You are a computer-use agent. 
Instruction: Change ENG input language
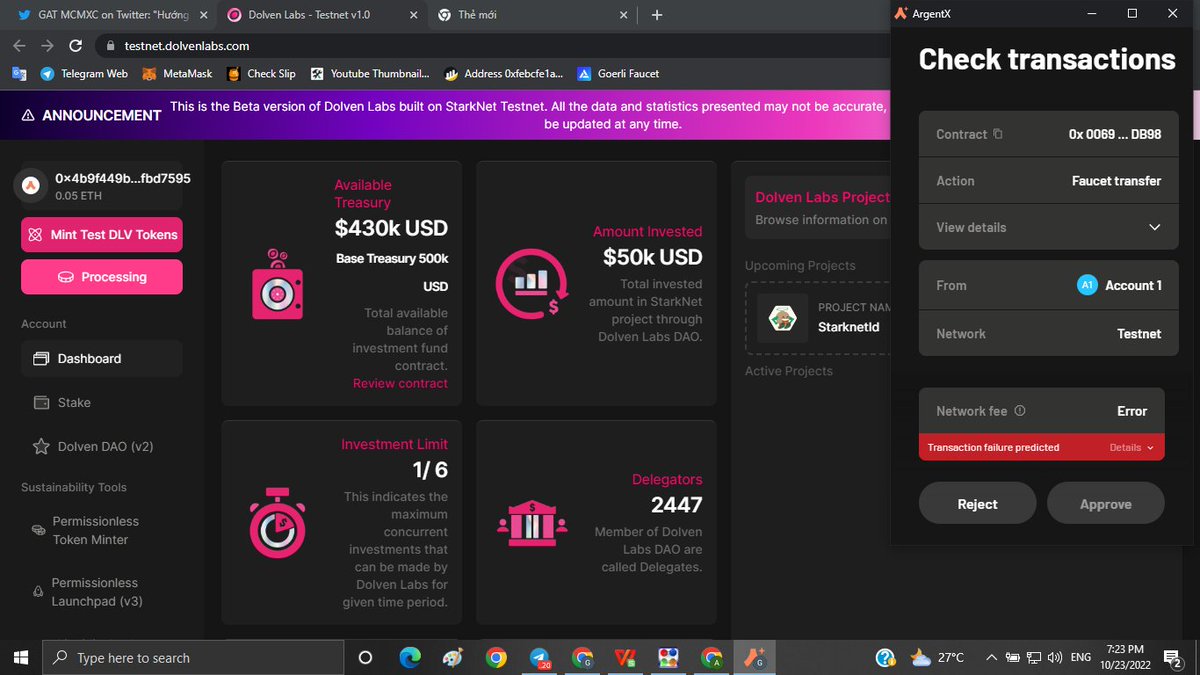click(x=1081, y=657)
